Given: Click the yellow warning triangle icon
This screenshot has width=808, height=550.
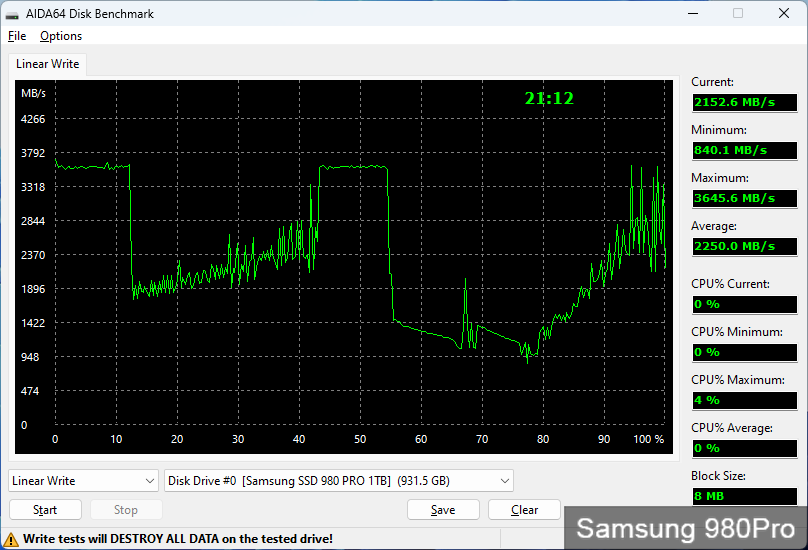Looking at the screenshot, I should pyautogui.click(x=10, y=540).
